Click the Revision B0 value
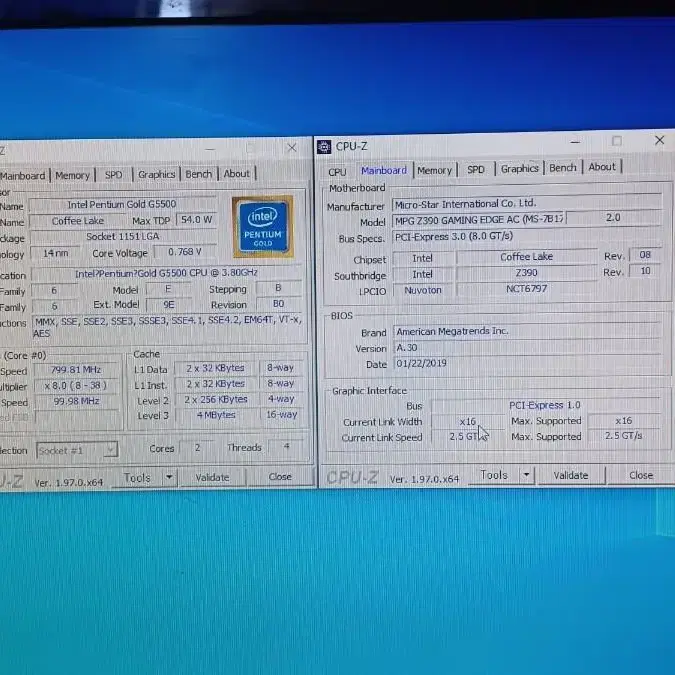Viewport: 675px width, 675px height. [279, 304]
